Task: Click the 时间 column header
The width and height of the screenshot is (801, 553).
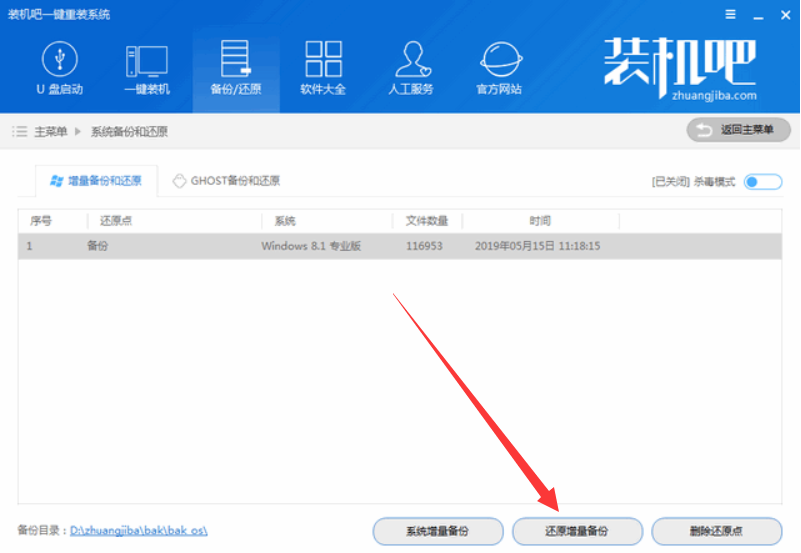Action: point(540,221)
